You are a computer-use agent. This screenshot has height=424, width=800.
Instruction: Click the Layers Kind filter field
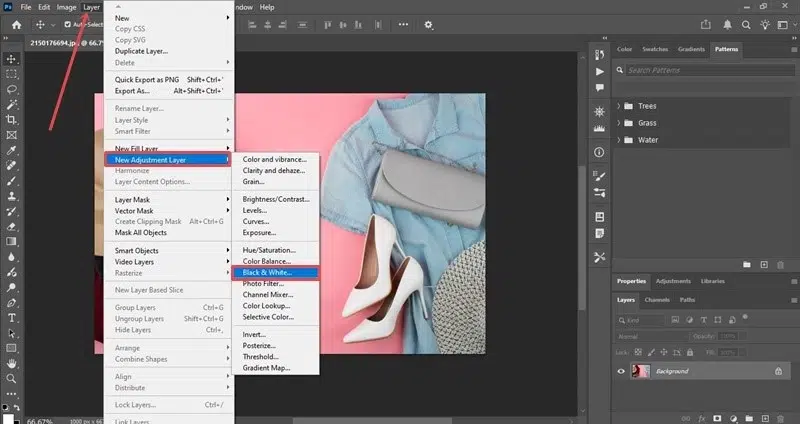[641, 320]
